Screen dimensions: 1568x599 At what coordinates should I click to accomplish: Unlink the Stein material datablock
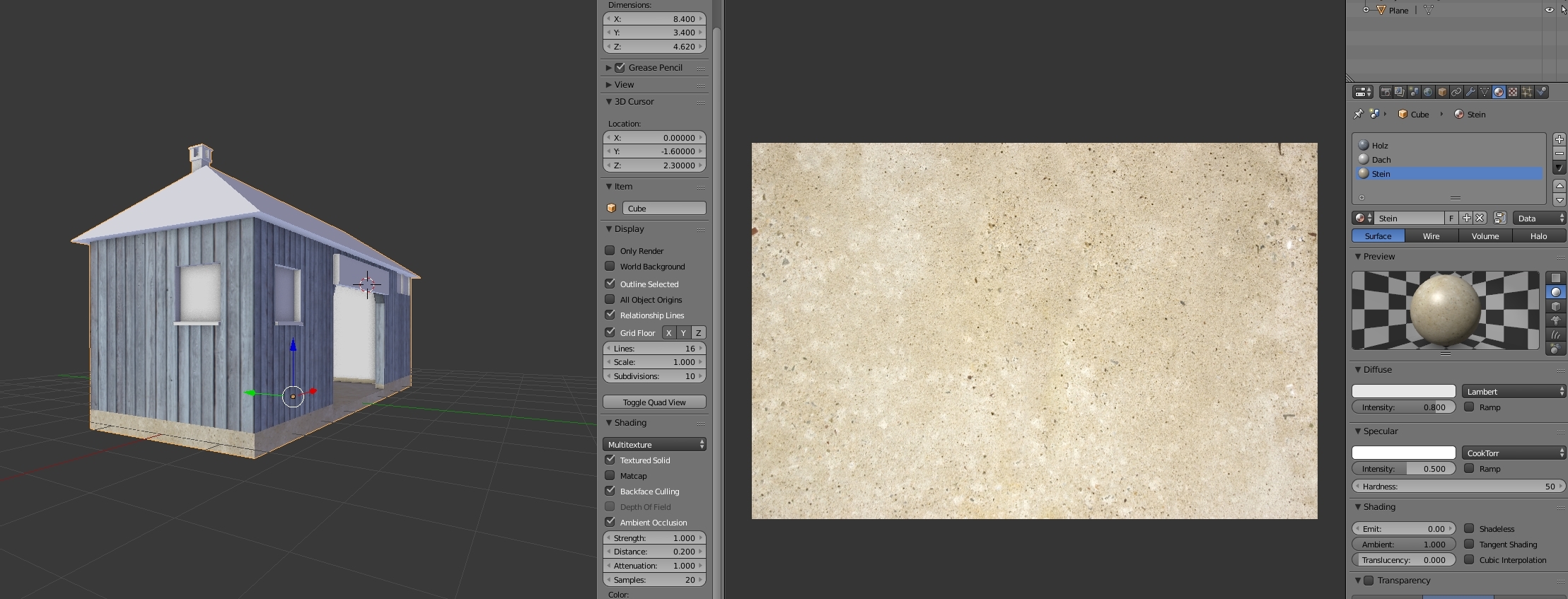(x=1480, y=219)
